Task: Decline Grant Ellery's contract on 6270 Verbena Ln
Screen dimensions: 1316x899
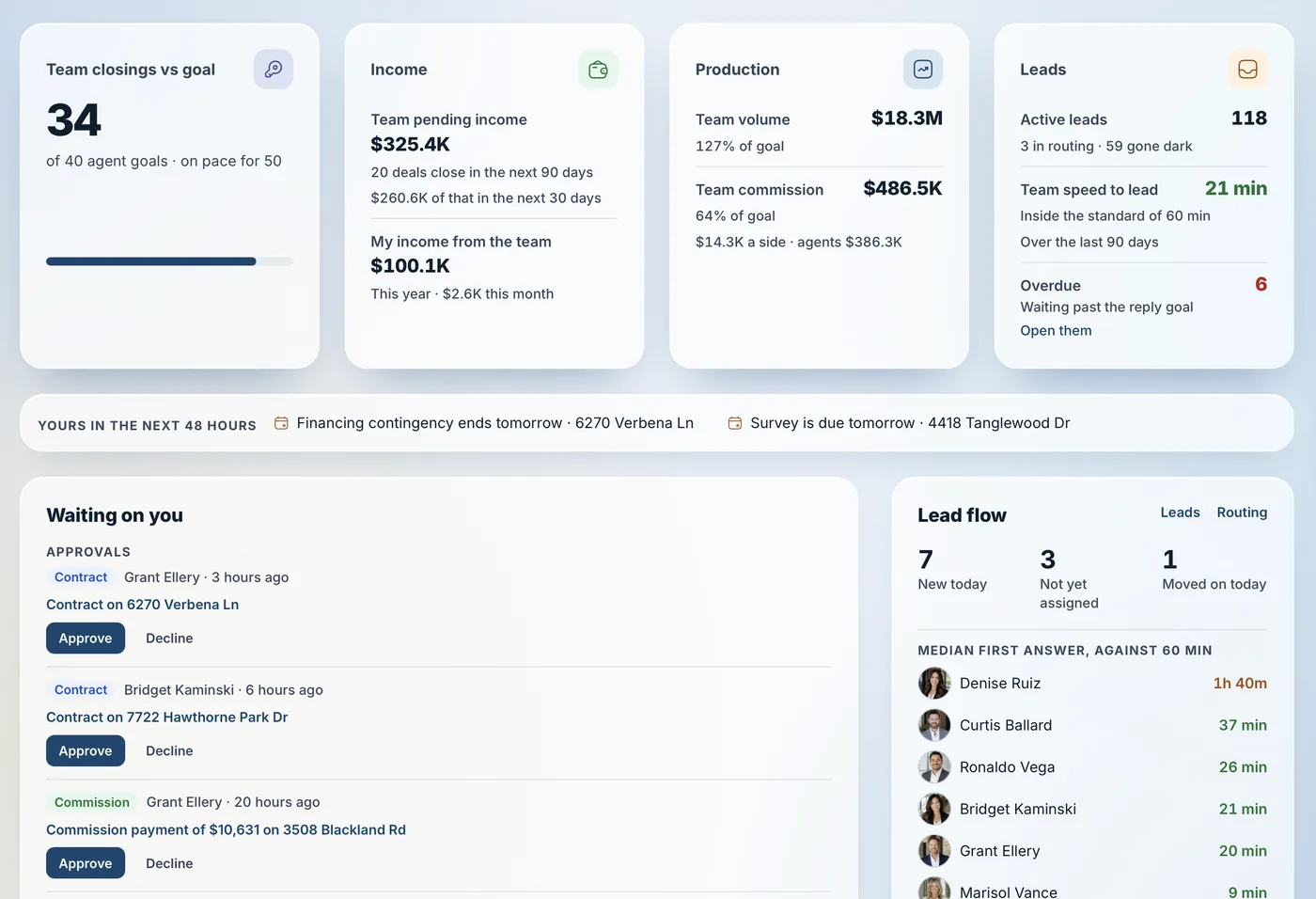Action: [x=169, y=639]
